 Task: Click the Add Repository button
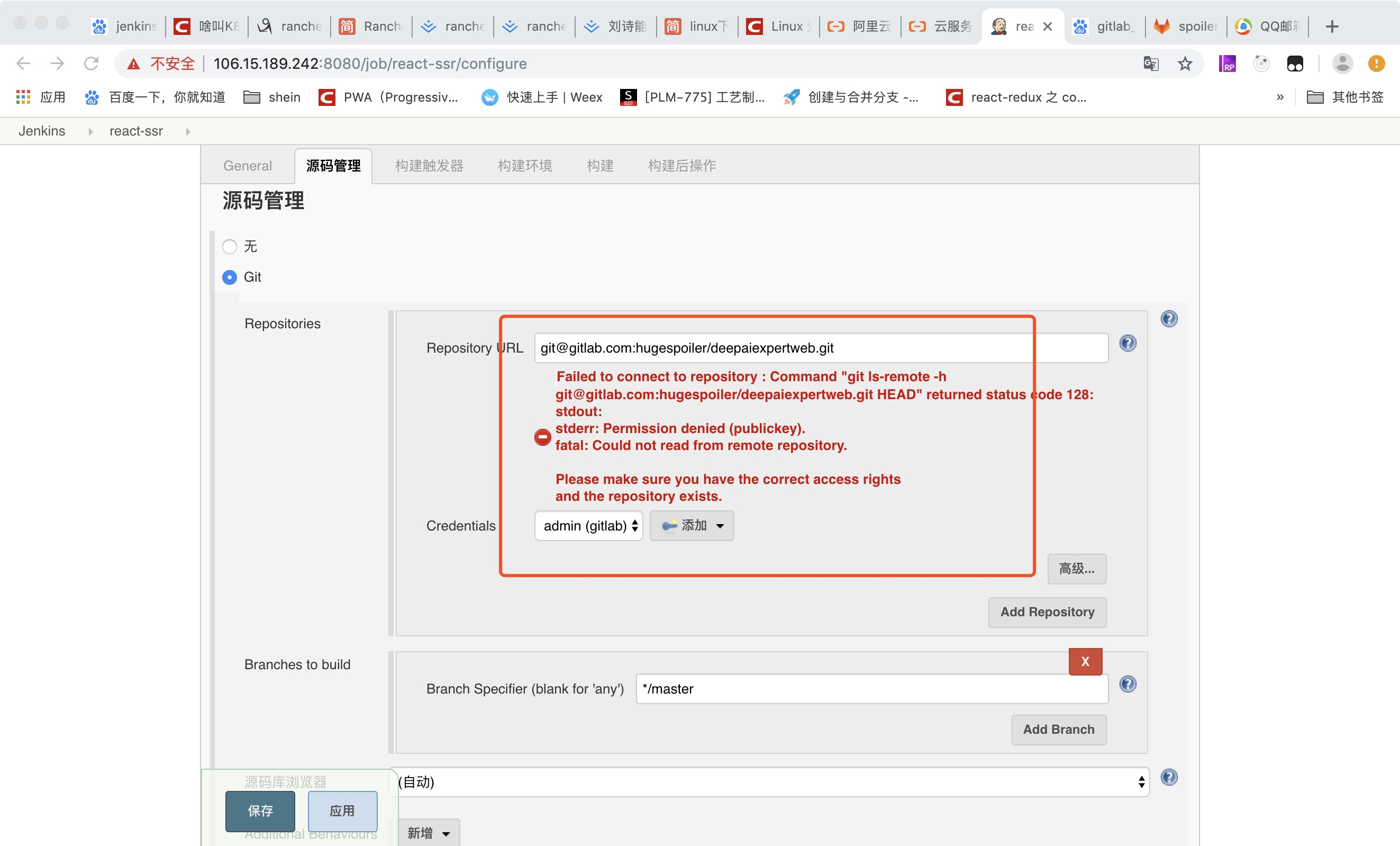coord(1047,613)
